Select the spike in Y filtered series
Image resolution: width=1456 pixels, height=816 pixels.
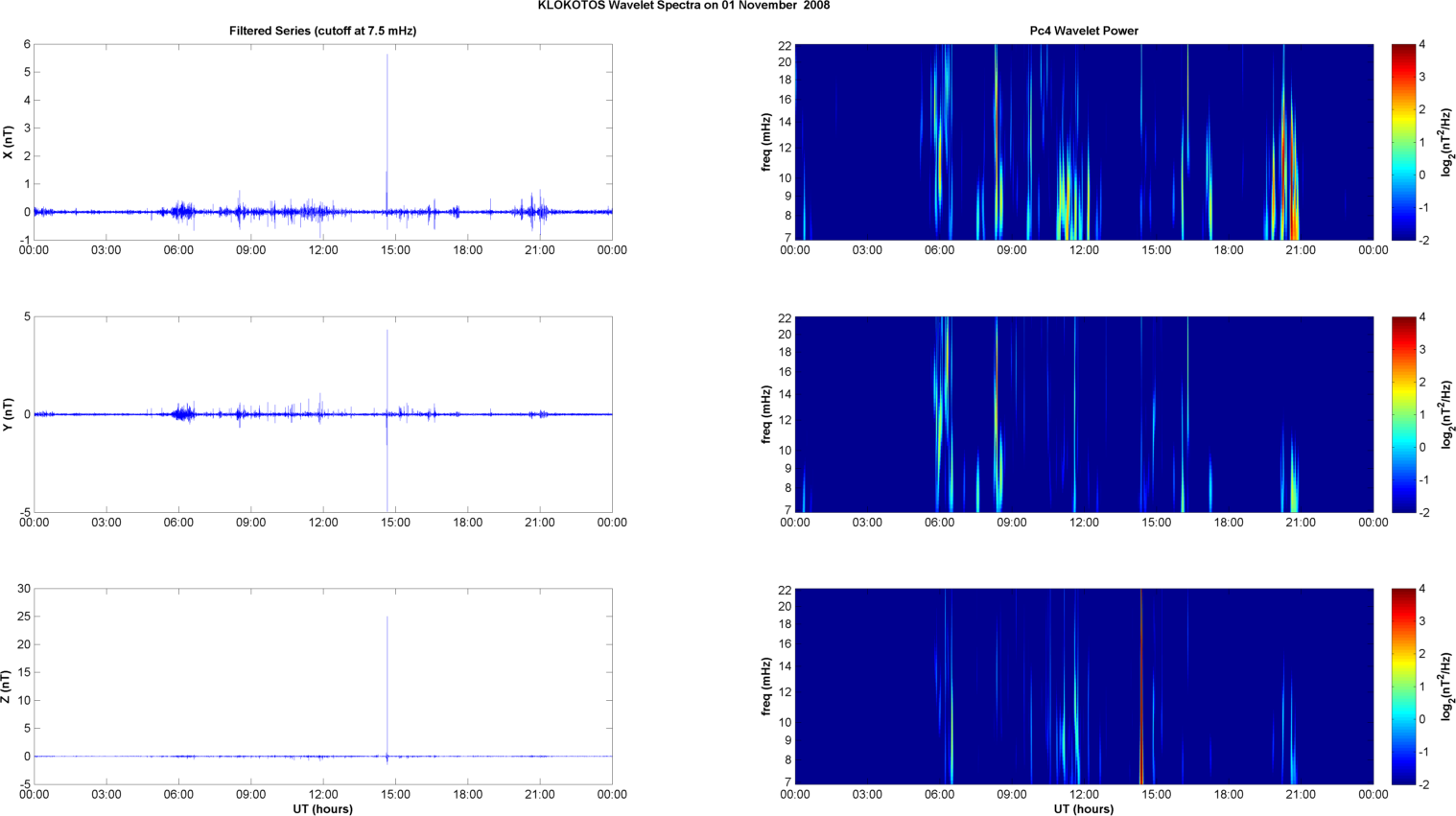[387, 364]
